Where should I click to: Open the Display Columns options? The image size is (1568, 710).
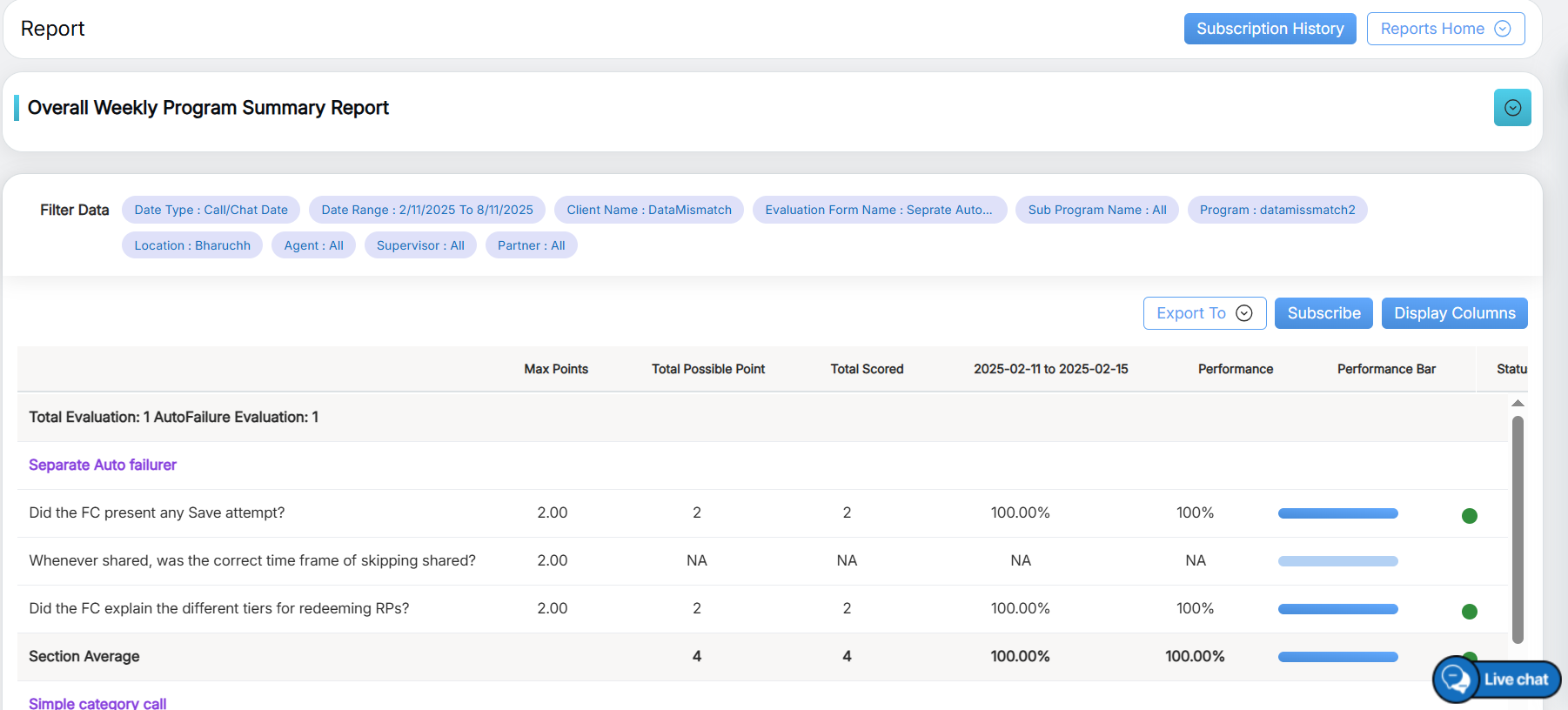click(x=1453, y=313)
